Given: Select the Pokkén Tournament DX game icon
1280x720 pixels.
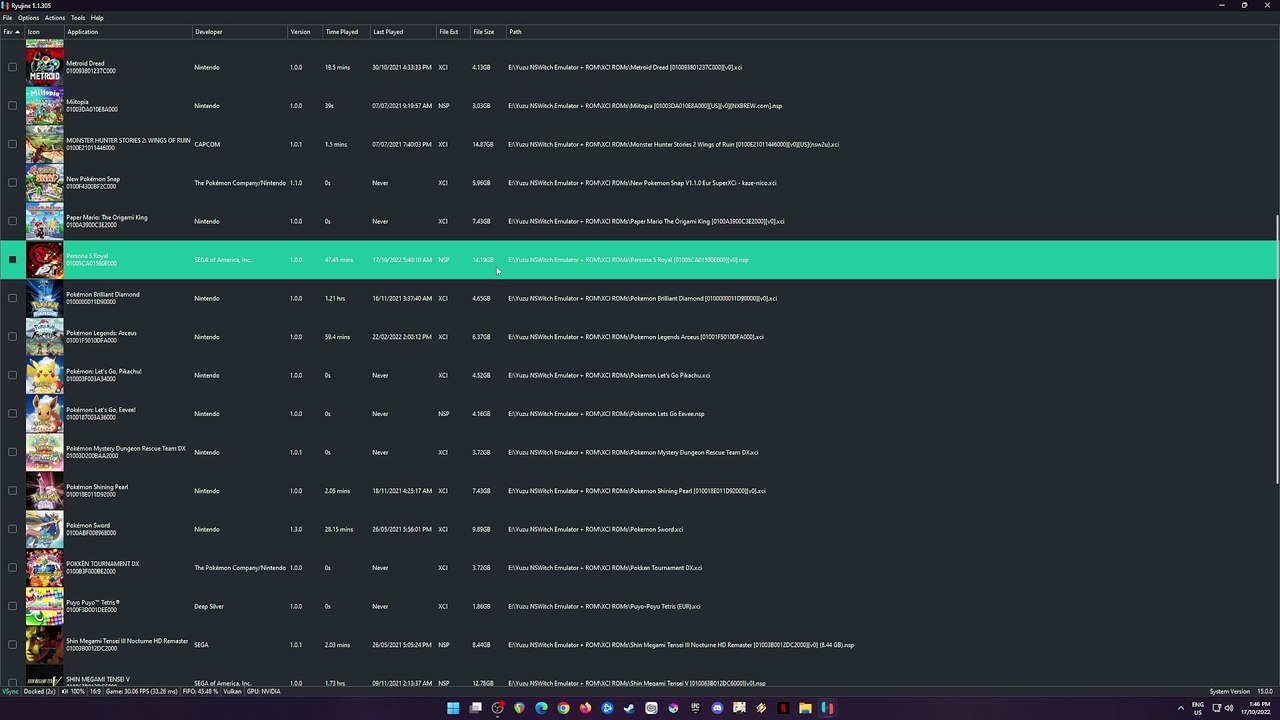Looking at the screenshot, I should pos(45,568).
